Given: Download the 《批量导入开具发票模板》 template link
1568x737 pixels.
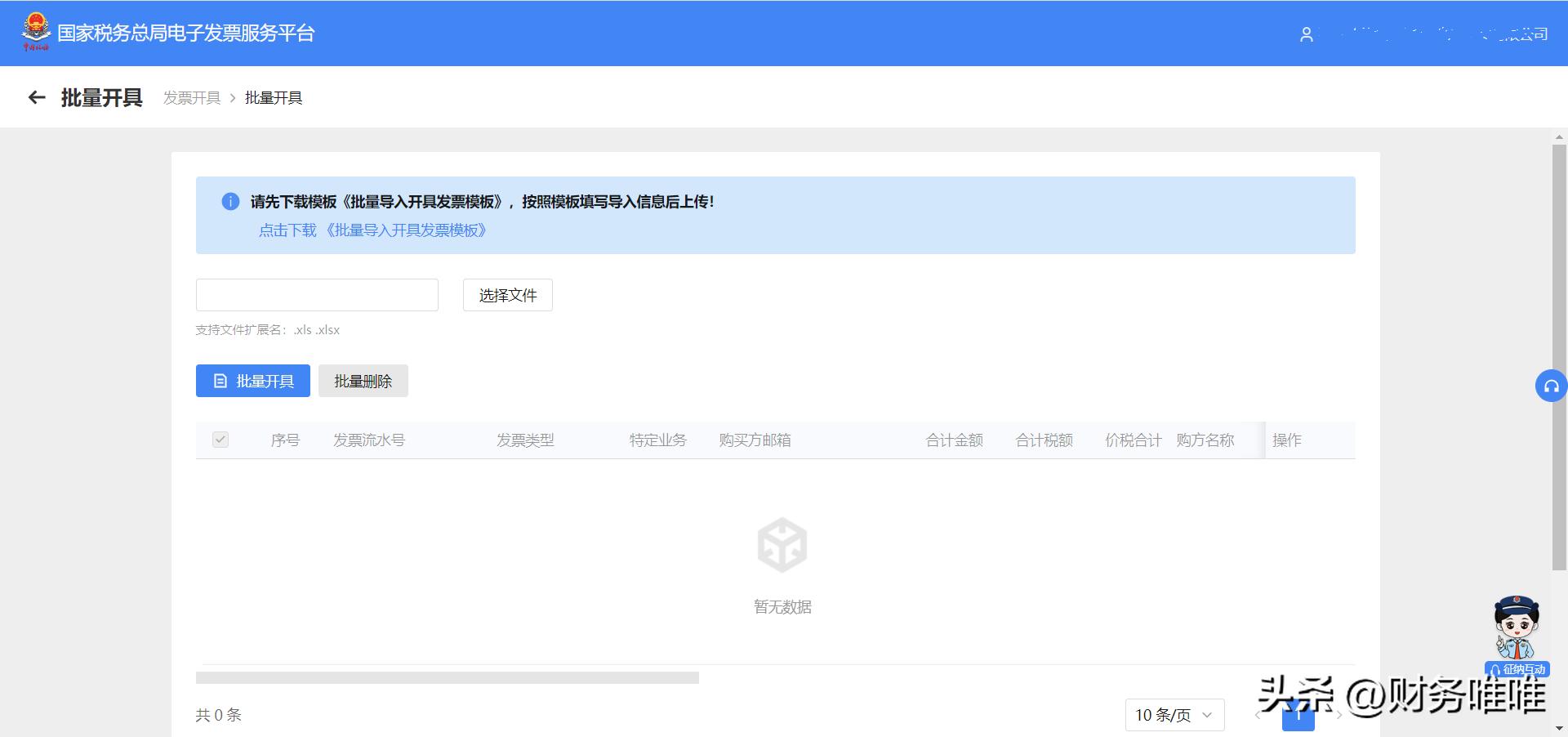Looking at the screenshot, I should tap(372, 230).
